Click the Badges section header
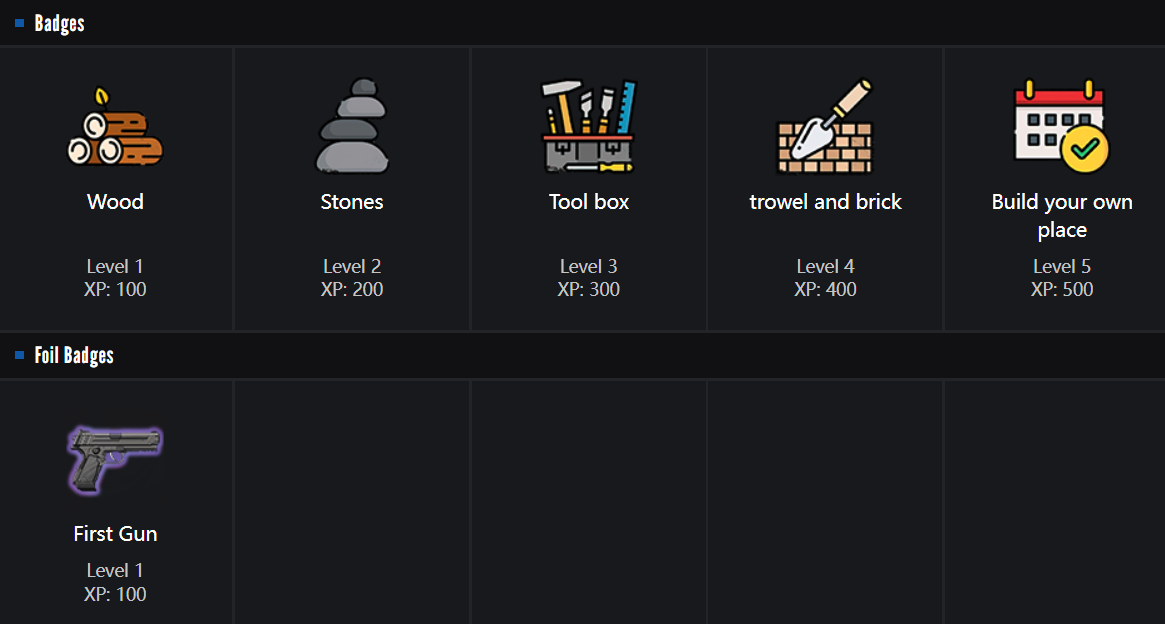The image size is (1165, 624). coord(59,23)
